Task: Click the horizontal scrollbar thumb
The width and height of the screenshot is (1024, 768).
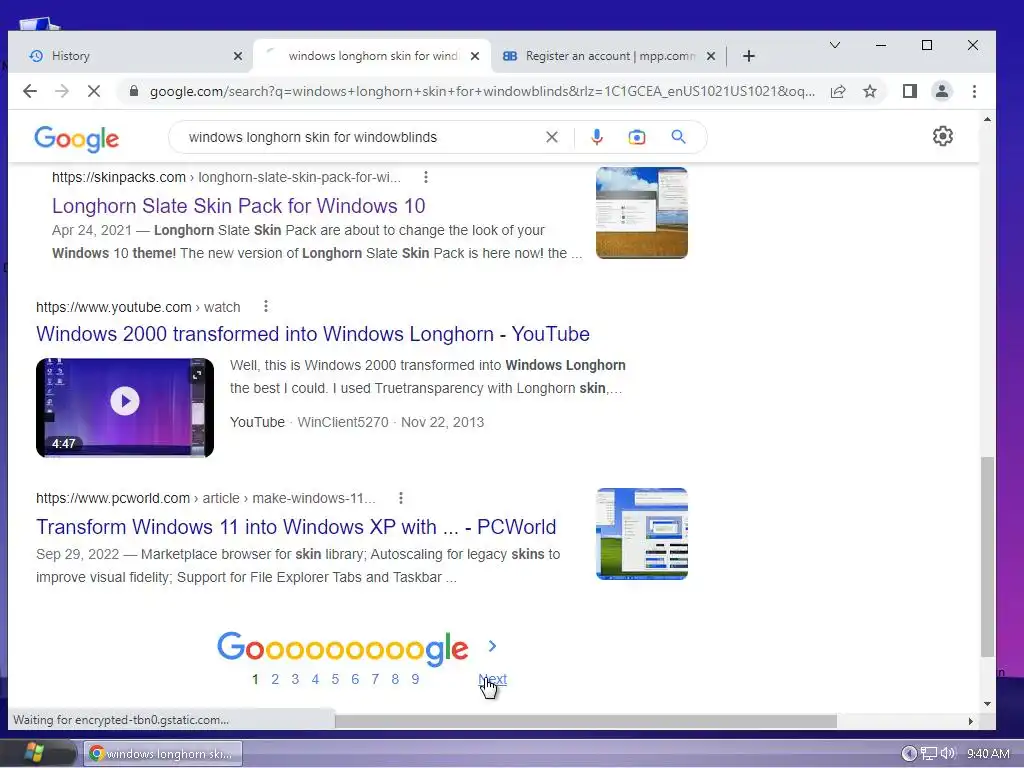Action: coord(586,721)
